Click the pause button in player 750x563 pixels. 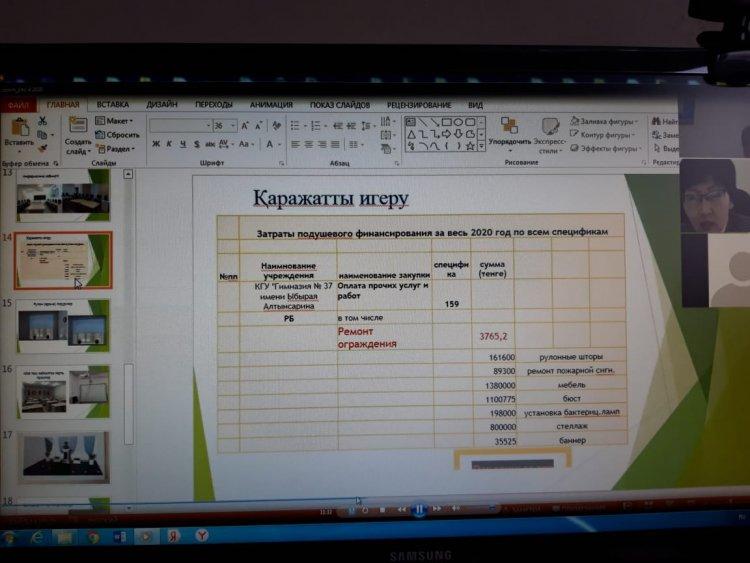pos(419,509)
